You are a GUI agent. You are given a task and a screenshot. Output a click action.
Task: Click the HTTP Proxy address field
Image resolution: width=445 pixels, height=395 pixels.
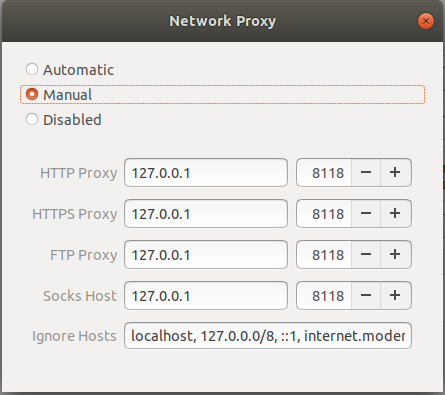coord(206,173)
